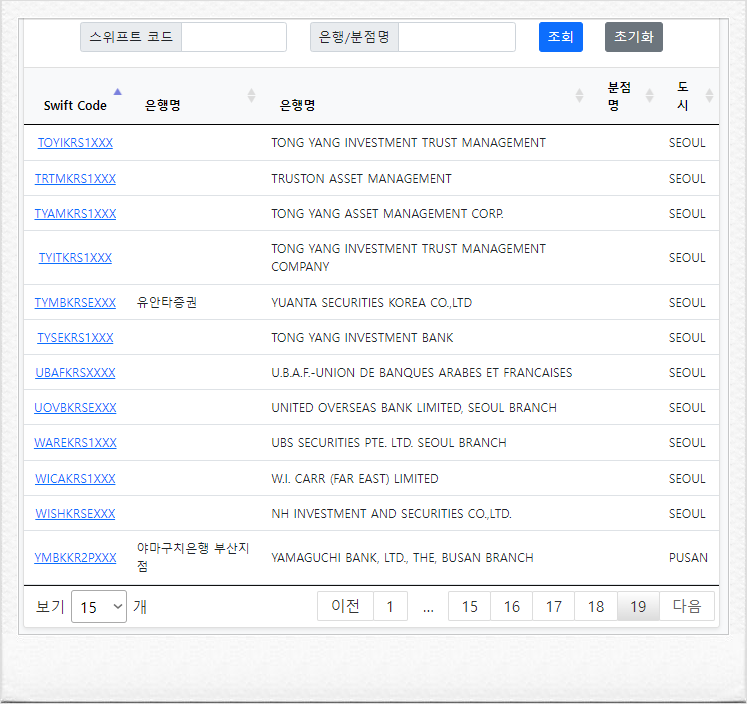Go to page 17
Viewport: 747px width, 704px height.
[x=554, y=606]
